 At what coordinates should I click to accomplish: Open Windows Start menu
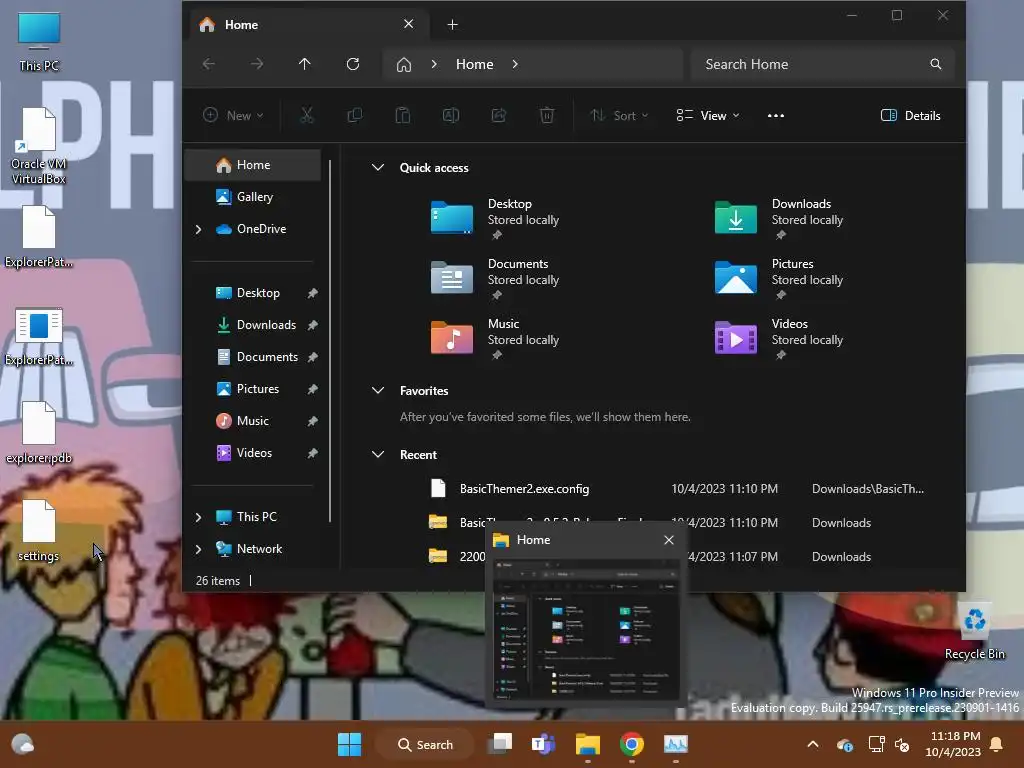pyautogui.click(x=349, y=744)
